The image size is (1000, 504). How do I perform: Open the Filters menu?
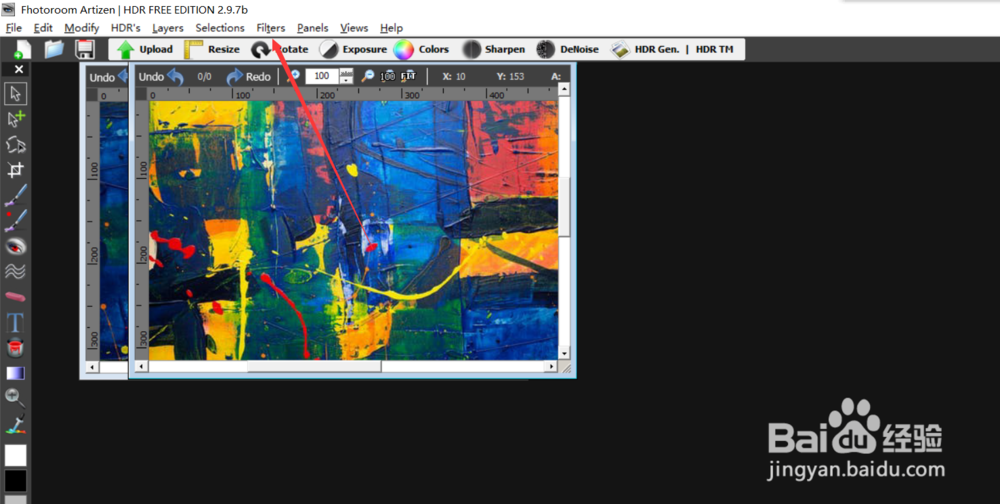click(x=270, y=28)
